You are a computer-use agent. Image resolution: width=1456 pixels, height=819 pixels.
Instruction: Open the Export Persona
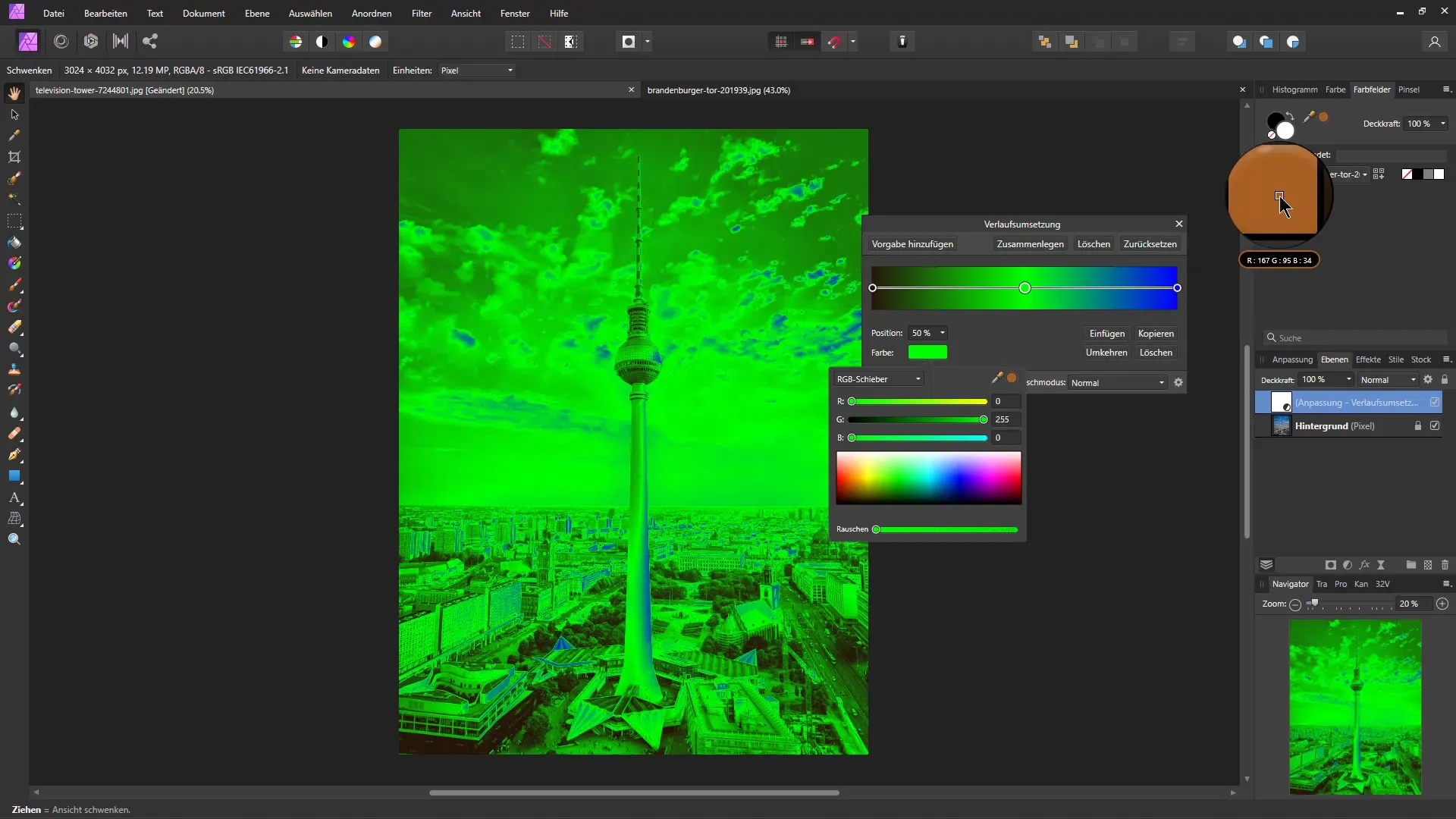point(150,42)
